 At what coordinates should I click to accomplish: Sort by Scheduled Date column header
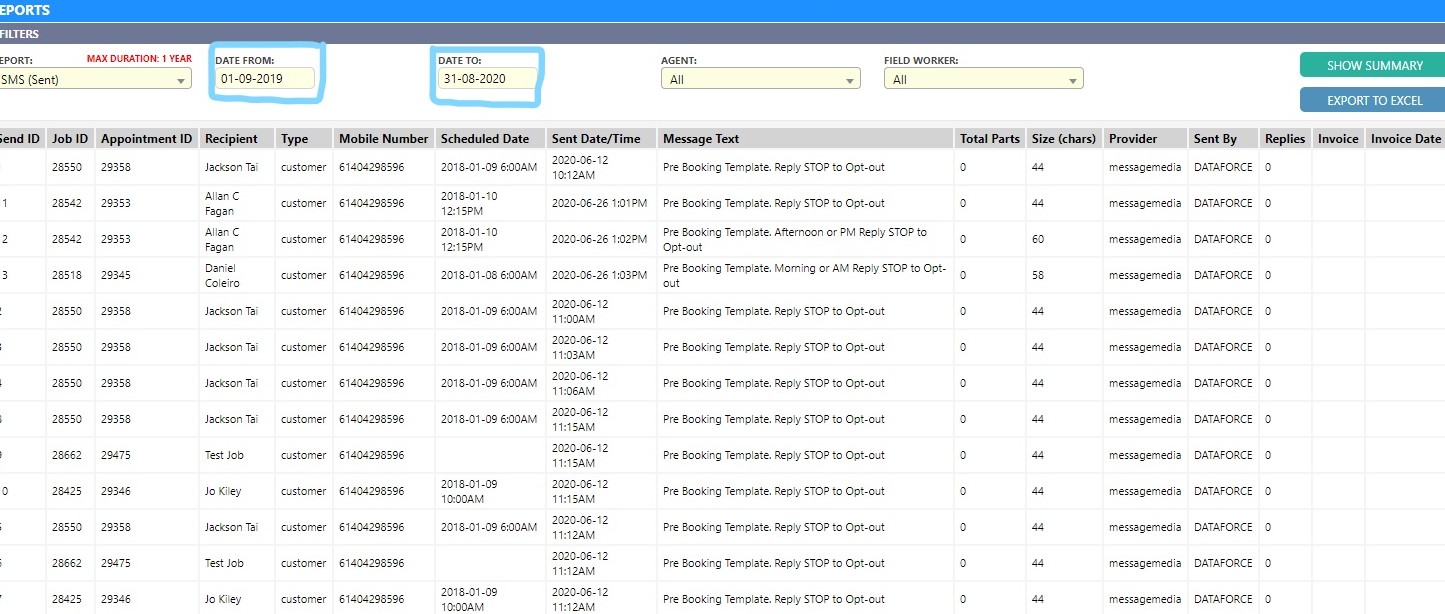[485, 139]
